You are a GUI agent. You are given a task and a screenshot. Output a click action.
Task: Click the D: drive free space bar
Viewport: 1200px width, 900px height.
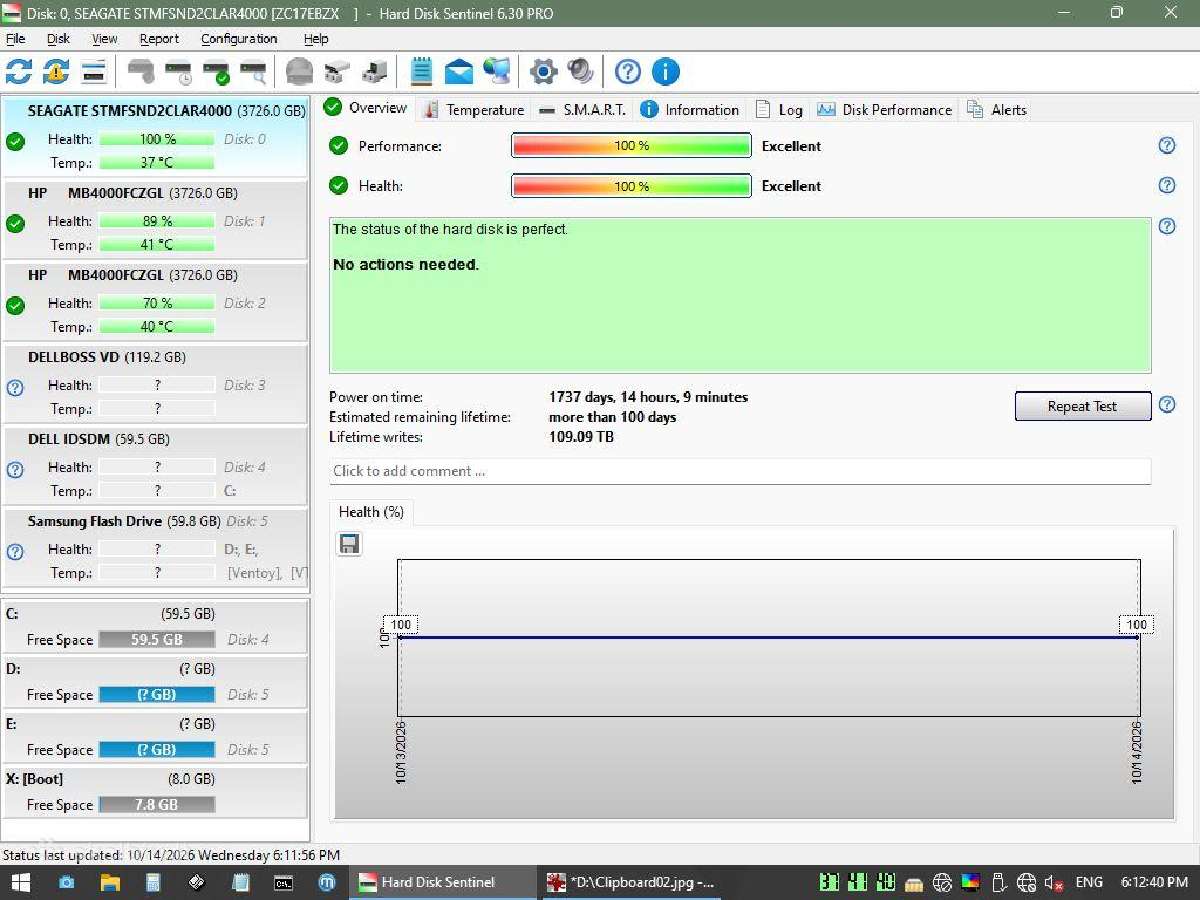[157, 695]
